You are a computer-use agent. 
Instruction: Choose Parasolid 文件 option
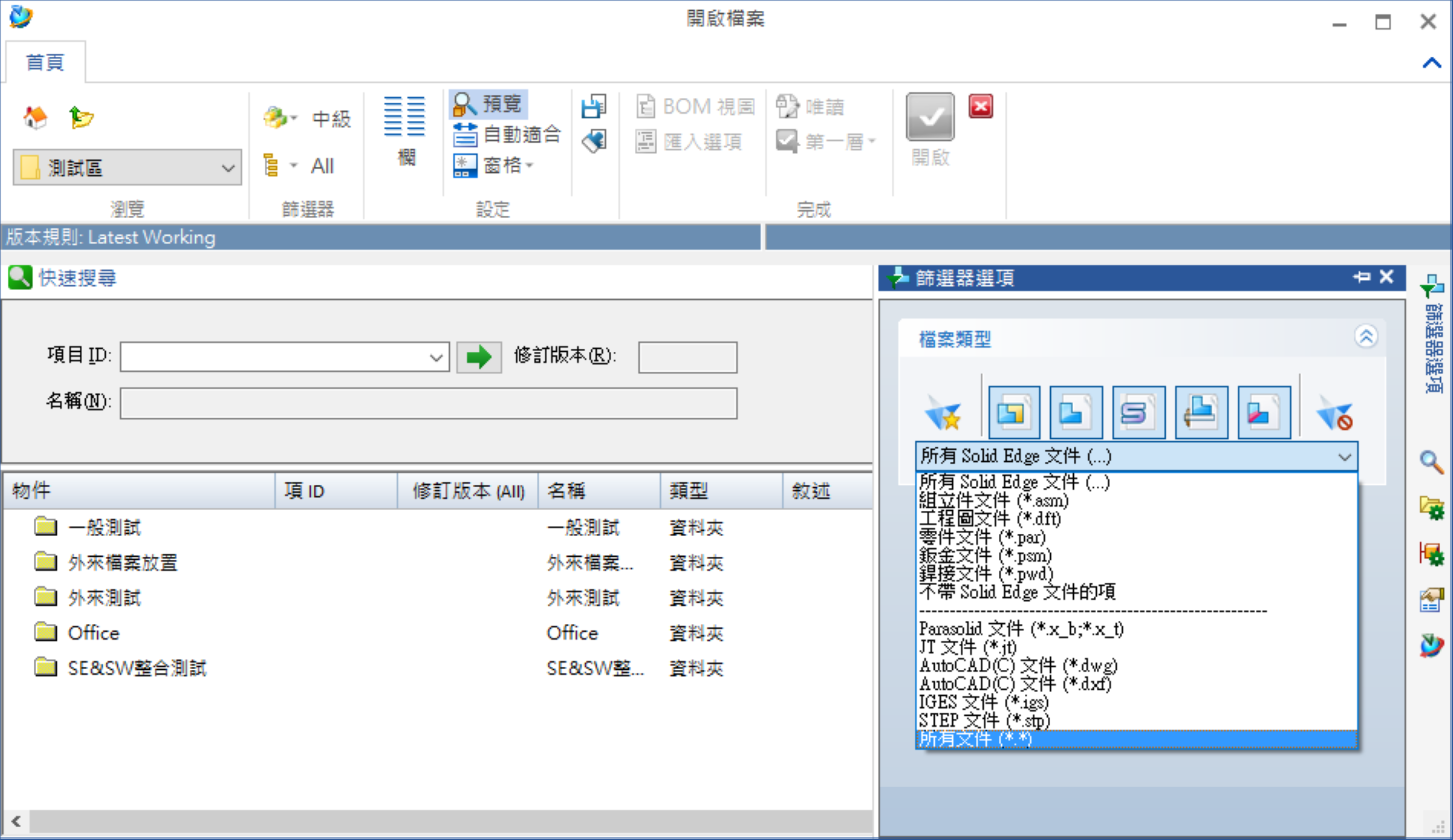pos(1136,629)
